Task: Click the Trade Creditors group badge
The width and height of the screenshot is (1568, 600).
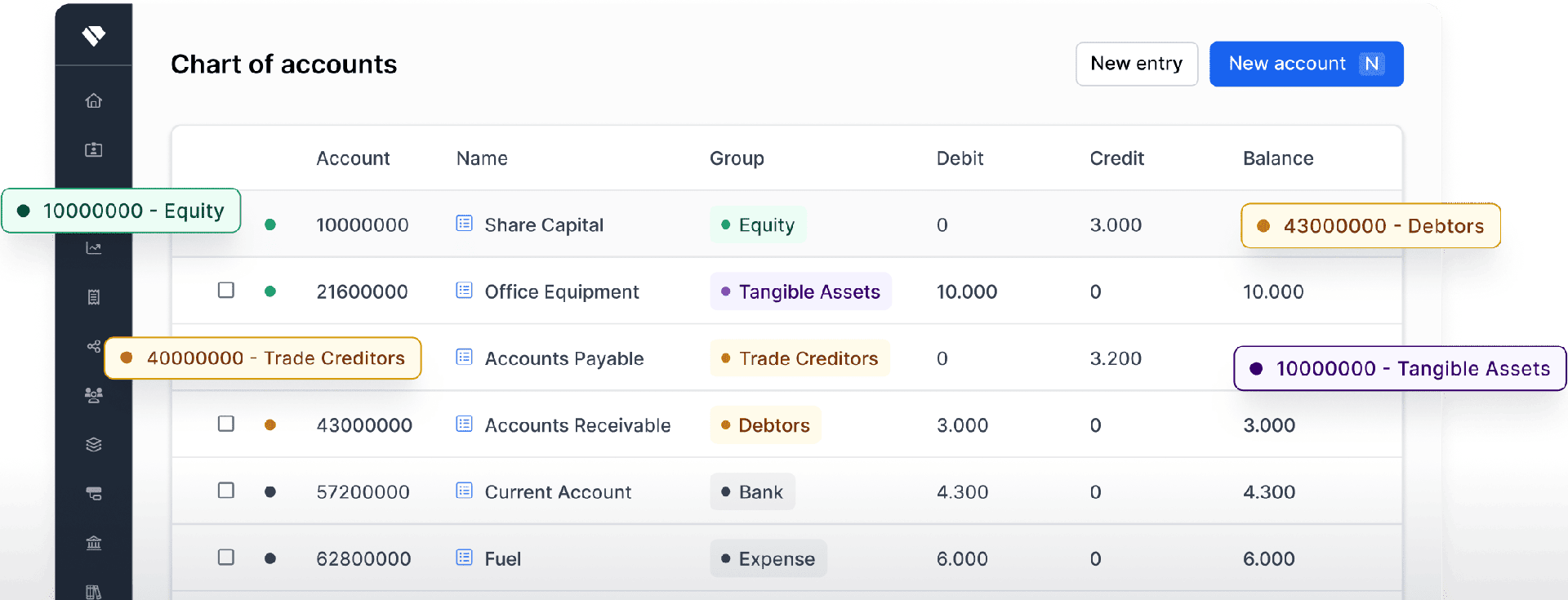Action: click(800, 358)
